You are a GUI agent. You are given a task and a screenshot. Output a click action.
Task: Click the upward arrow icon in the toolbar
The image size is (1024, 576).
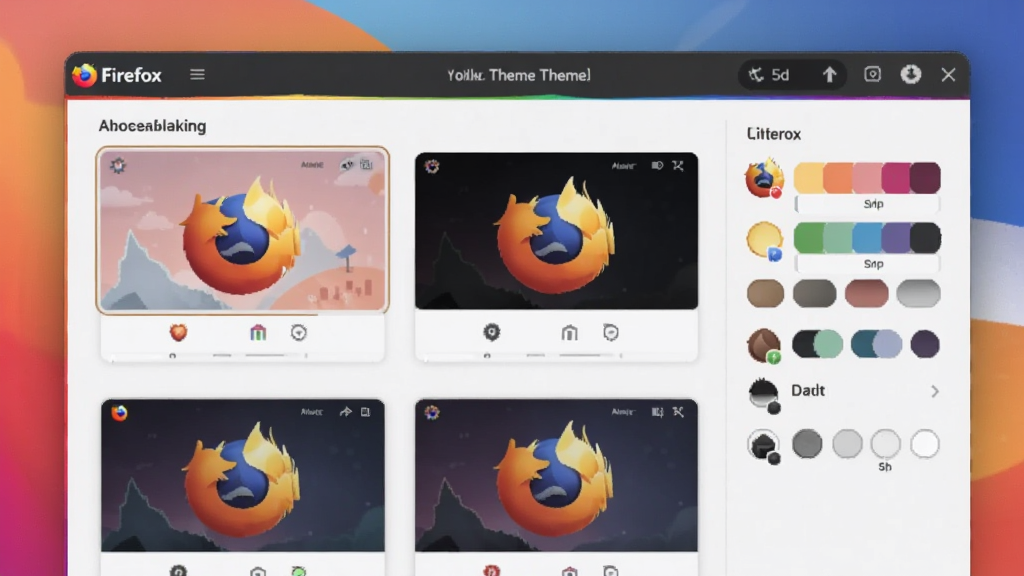[829, 75]
